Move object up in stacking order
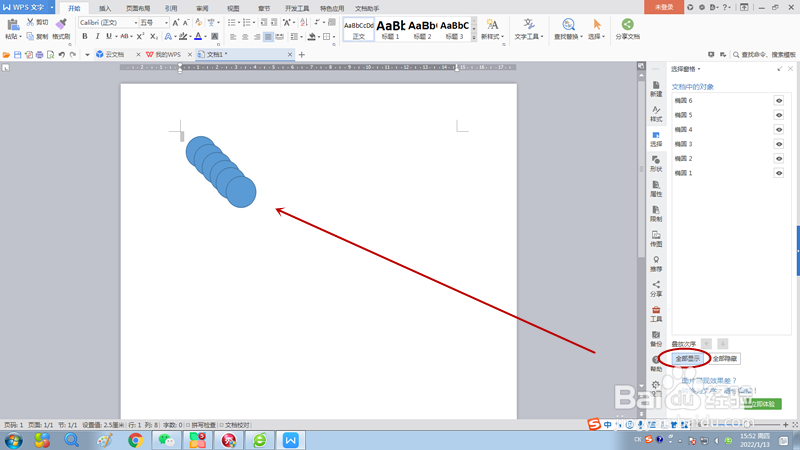 coord(706,343)
